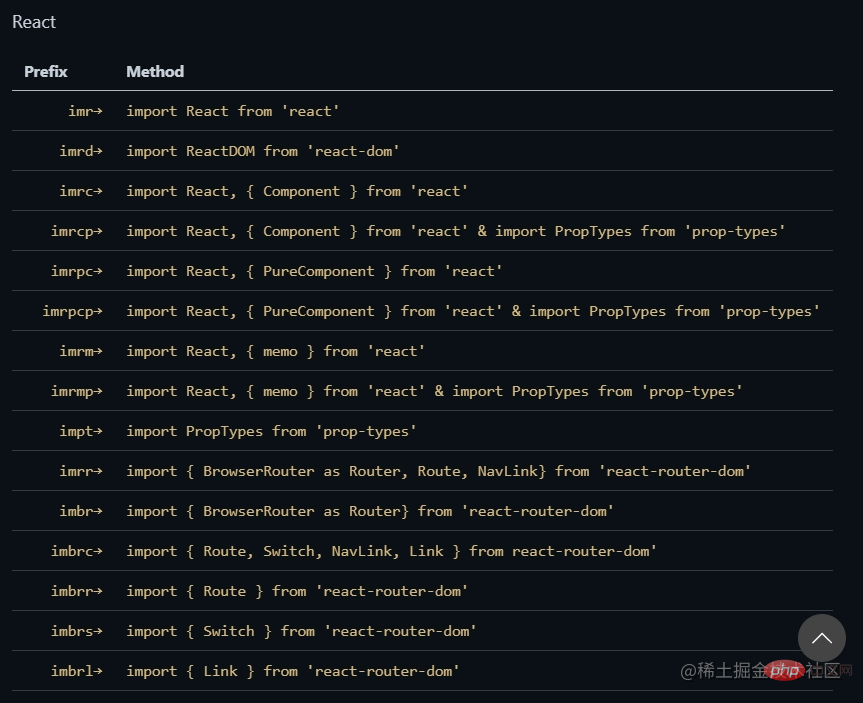863x703 pixels.
Task: Click the imrpcp row's method text
Action: [x=473, y=312]
